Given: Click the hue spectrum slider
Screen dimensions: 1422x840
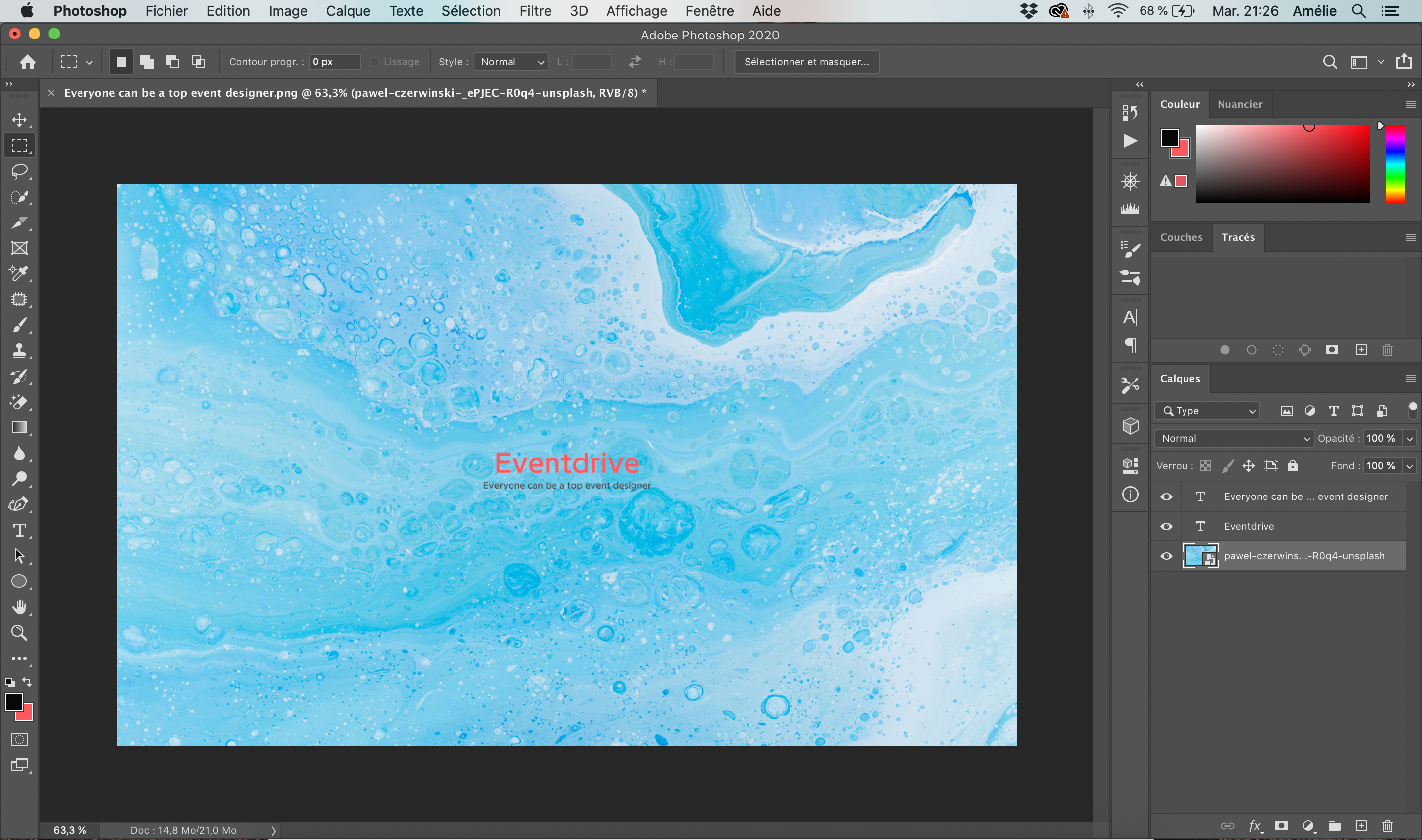Looking at the screenshot, I should [1395, 164].
